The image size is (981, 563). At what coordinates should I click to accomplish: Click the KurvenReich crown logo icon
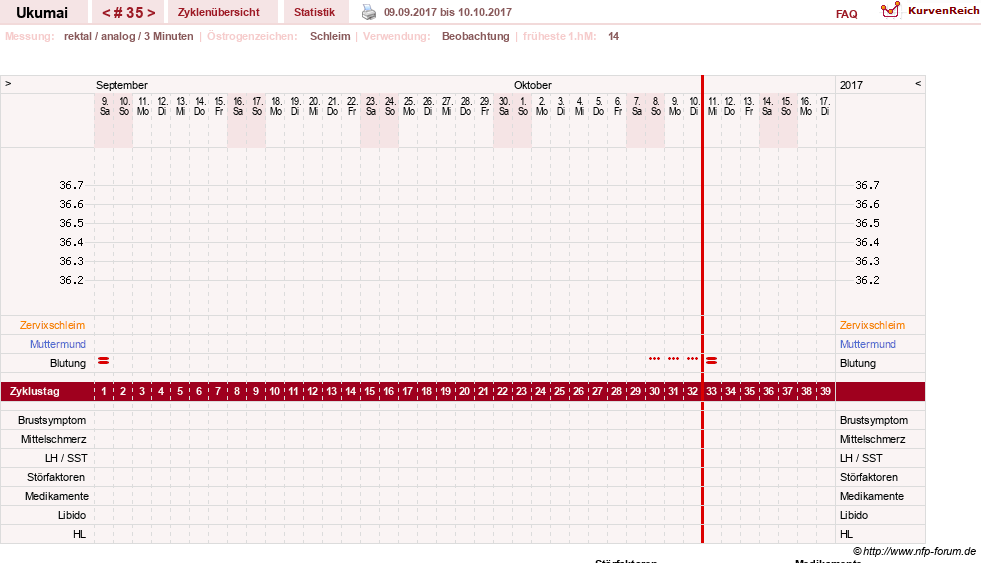890,10
